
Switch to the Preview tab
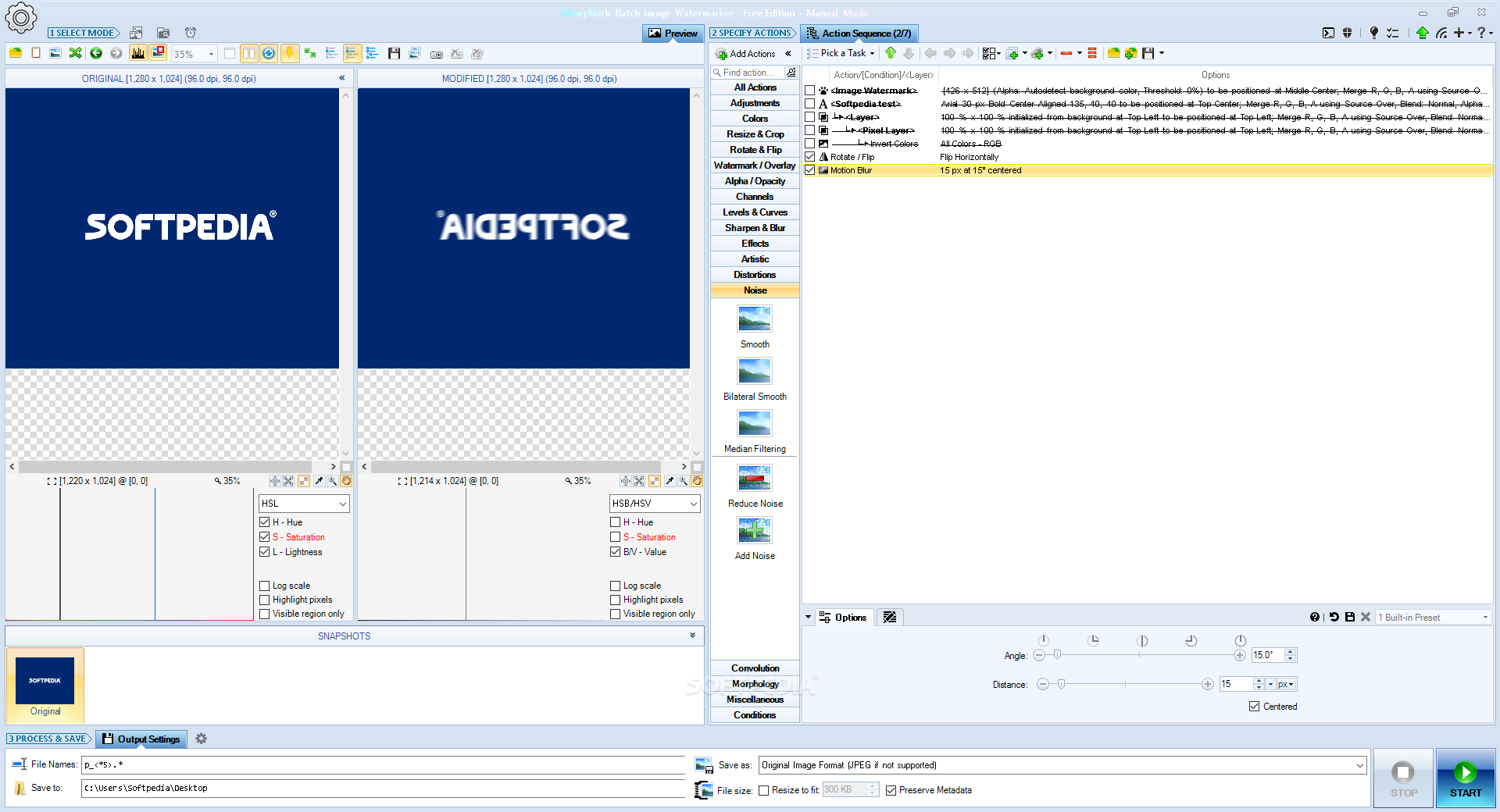673,33
